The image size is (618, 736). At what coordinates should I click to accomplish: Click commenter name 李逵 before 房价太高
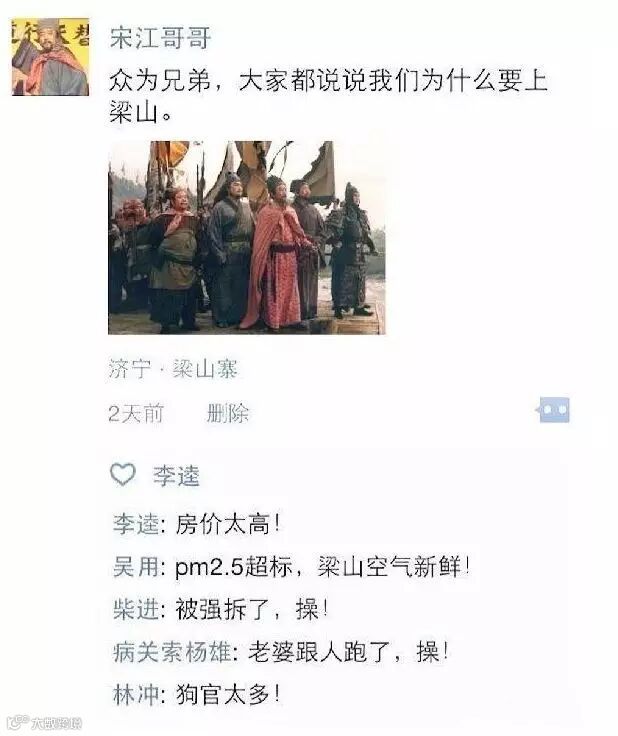pyautogui.click(x=137, y=524)
